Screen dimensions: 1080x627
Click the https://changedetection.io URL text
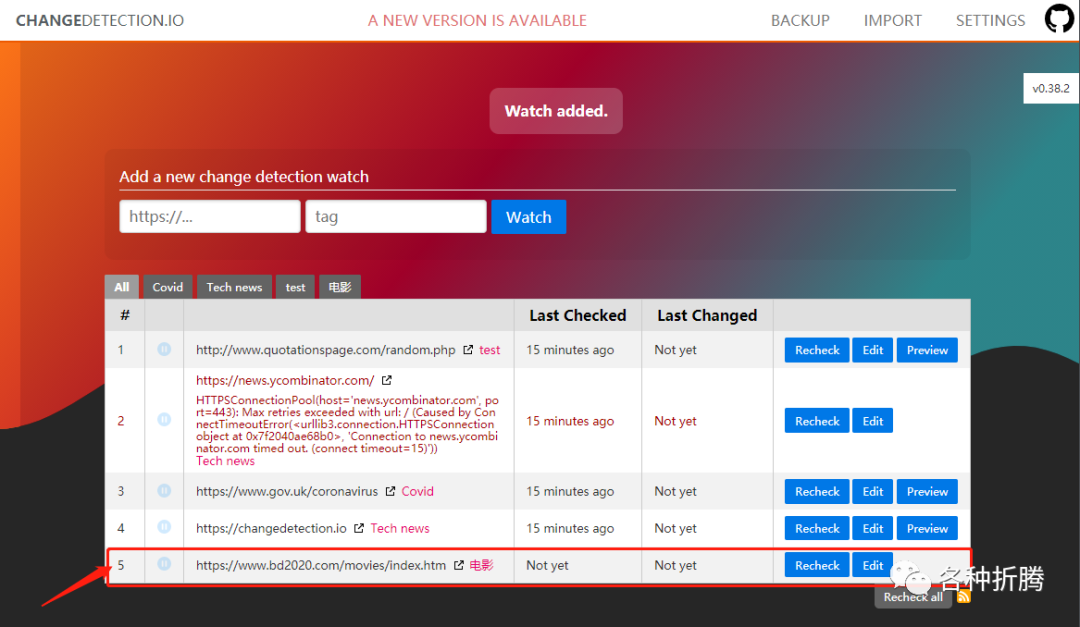(271, 528)
